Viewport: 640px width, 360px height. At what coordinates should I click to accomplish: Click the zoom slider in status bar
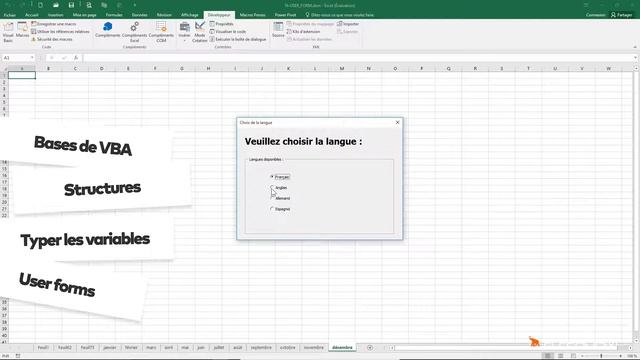click(x=602, y=356)
